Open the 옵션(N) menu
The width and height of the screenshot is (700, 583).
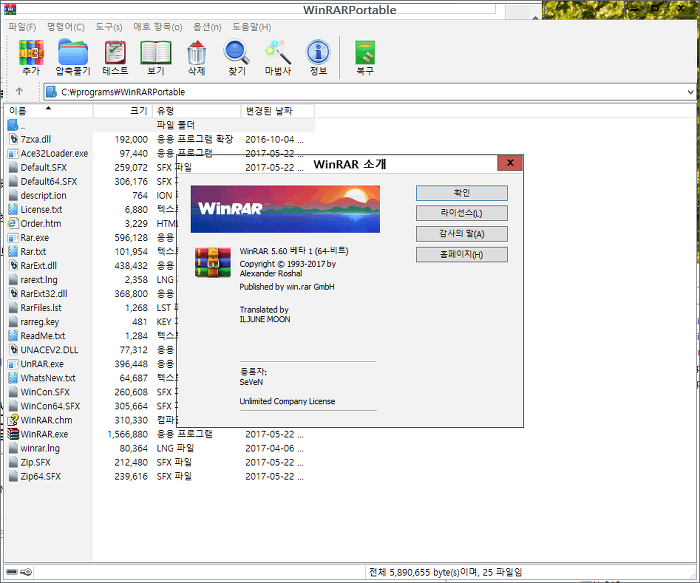pos(207,27)
